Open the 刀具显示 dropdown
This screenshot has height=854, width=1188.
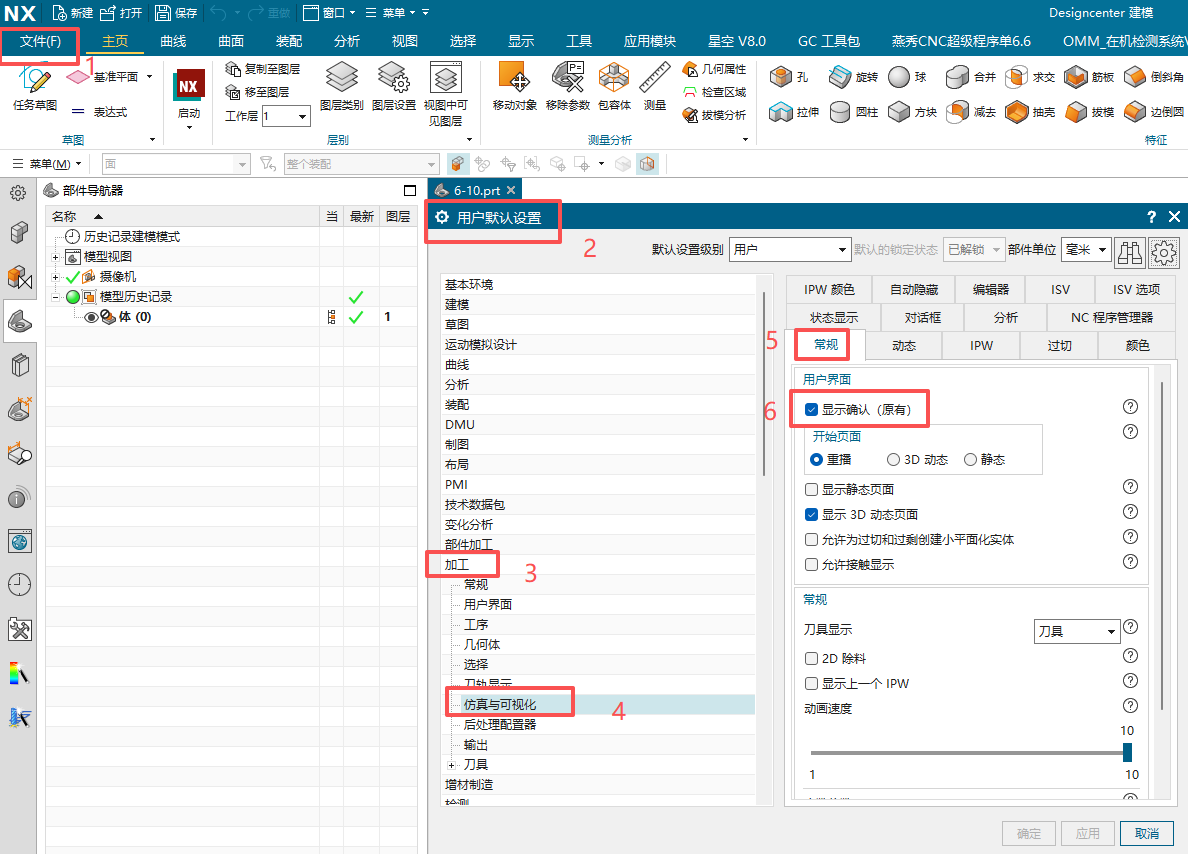tap(1076, 631)
